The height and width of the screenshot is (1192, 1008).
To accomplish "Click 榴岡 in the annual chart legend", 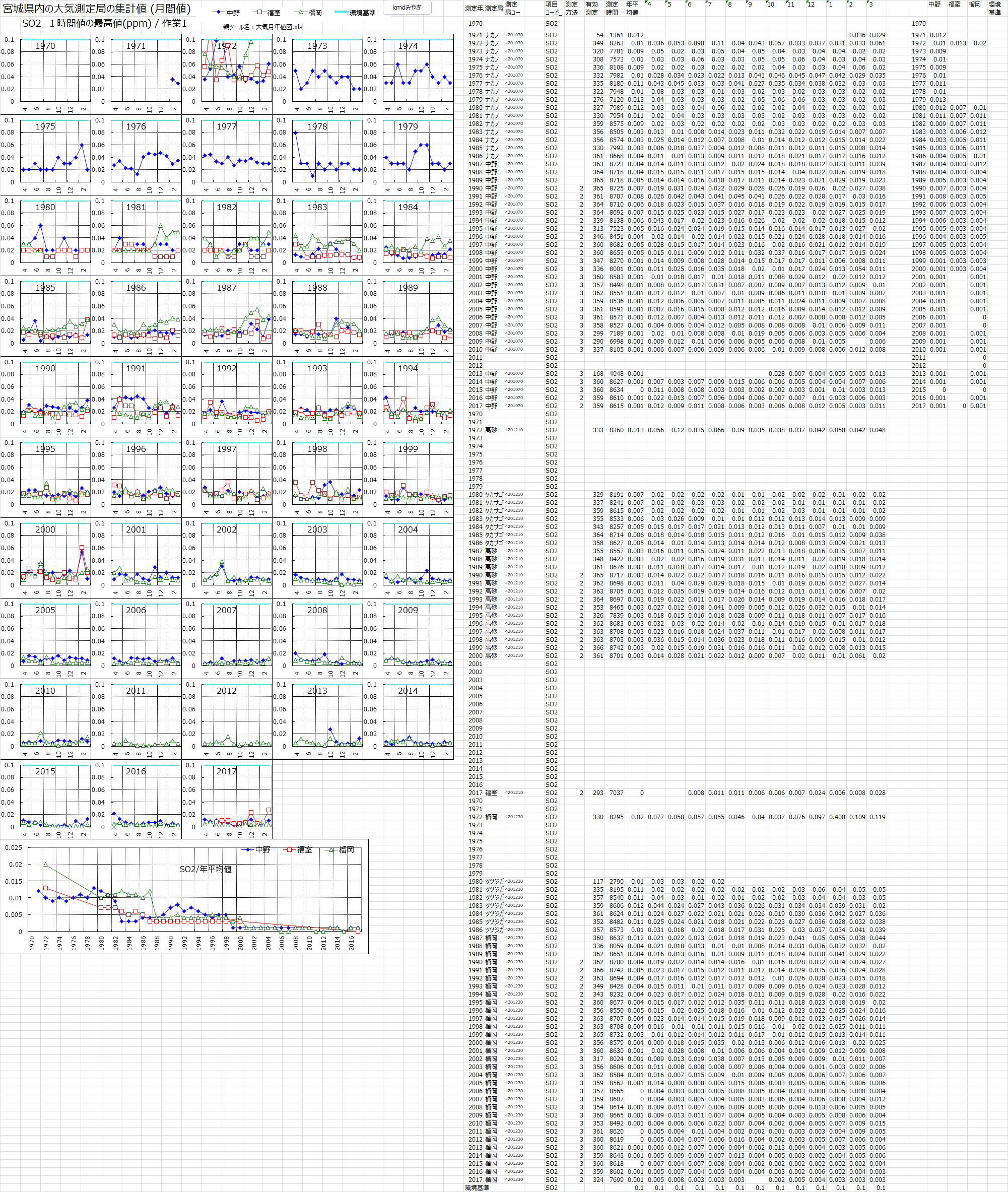I will click(x=340, y=850).
